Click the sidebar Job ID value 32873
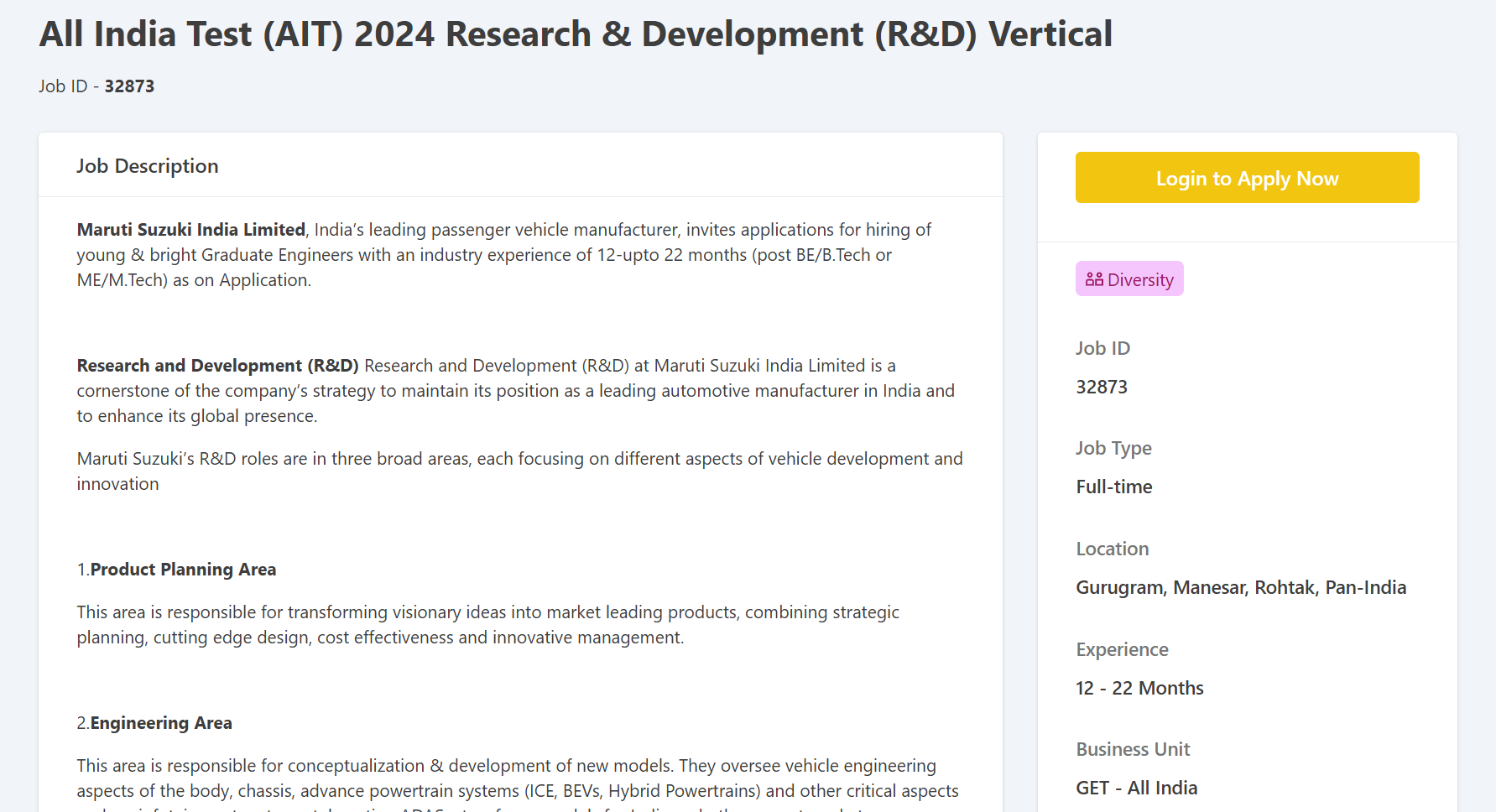This screenshot has width=1496, height=812. pos(1102,387)
